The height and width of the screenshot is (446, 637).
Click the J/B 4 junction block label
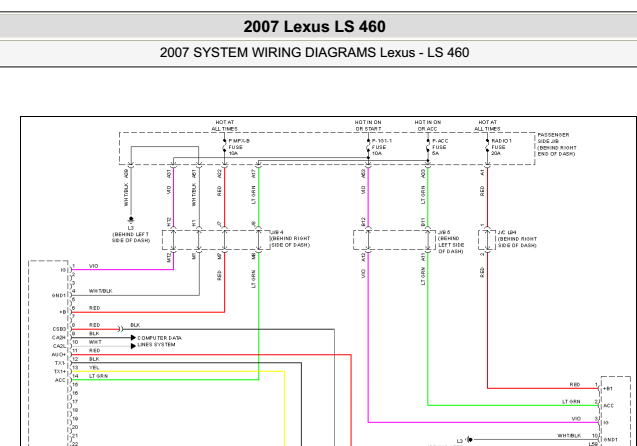(290, 239)
